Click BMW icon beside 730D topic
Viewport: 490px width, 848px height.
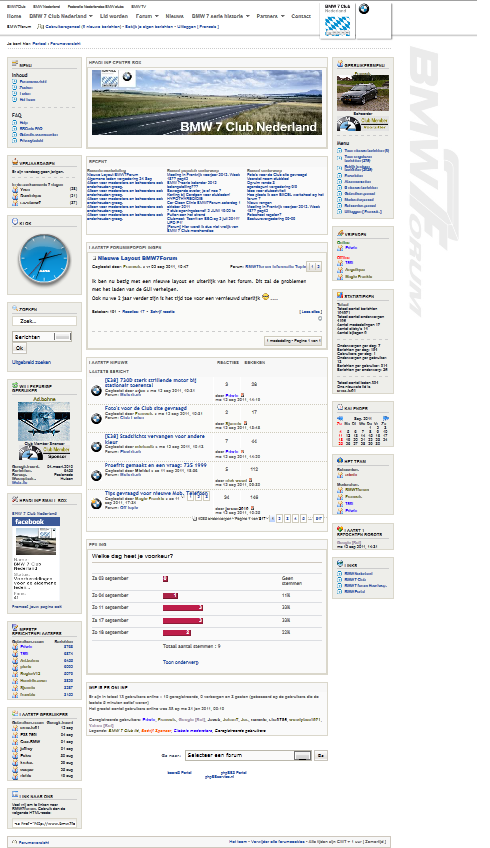coord(96,390)
